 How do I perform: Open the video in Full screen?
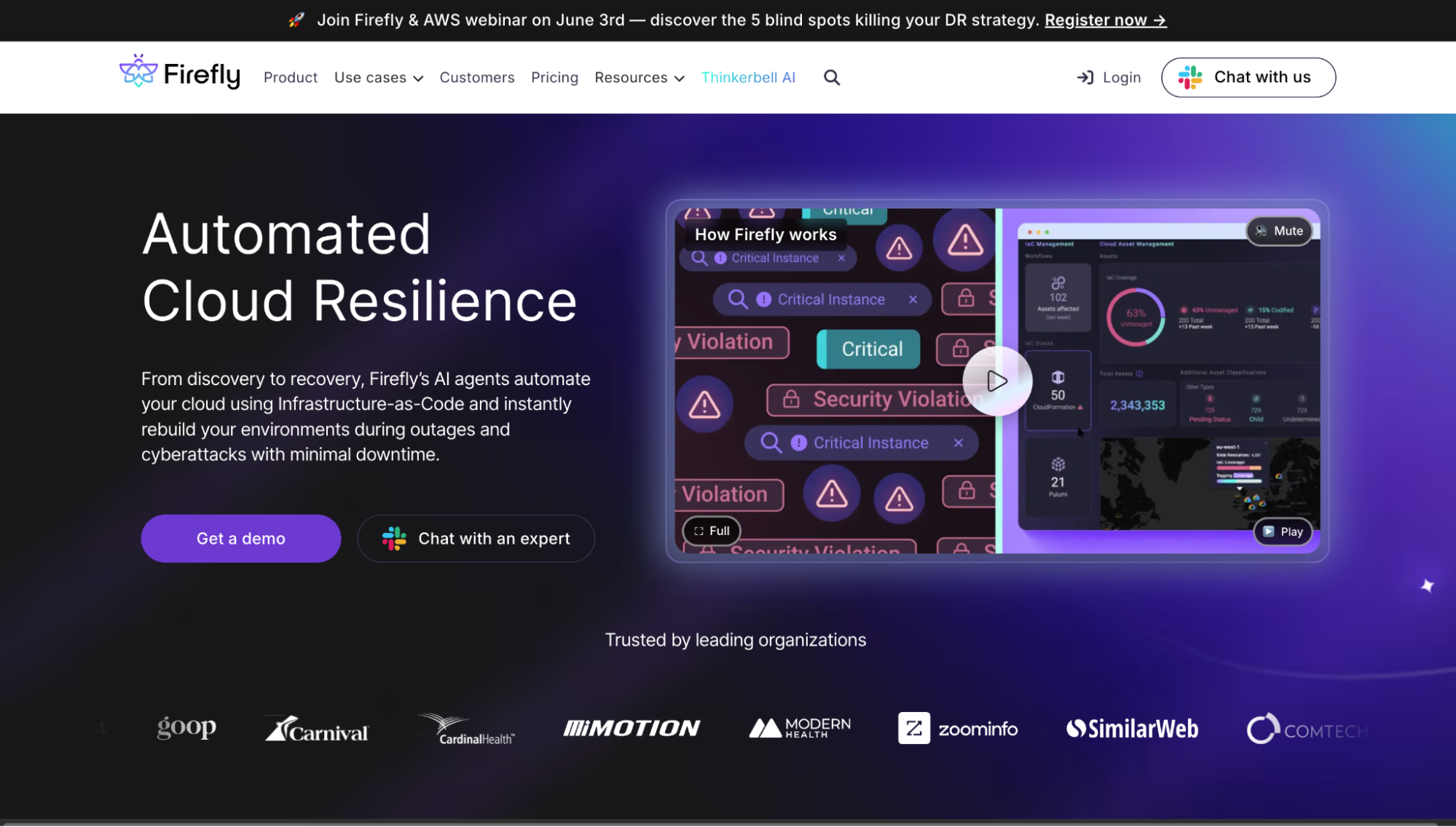coord(712,531)
